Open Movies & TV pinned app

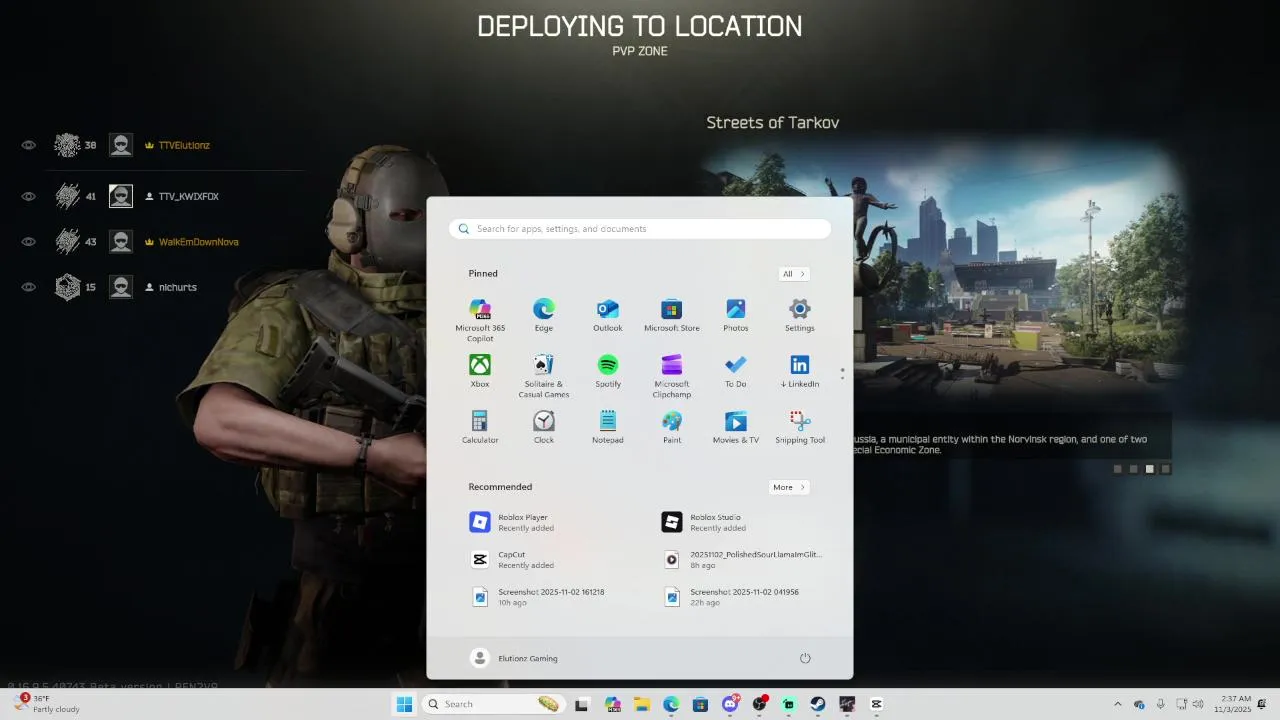coord(736,428)
